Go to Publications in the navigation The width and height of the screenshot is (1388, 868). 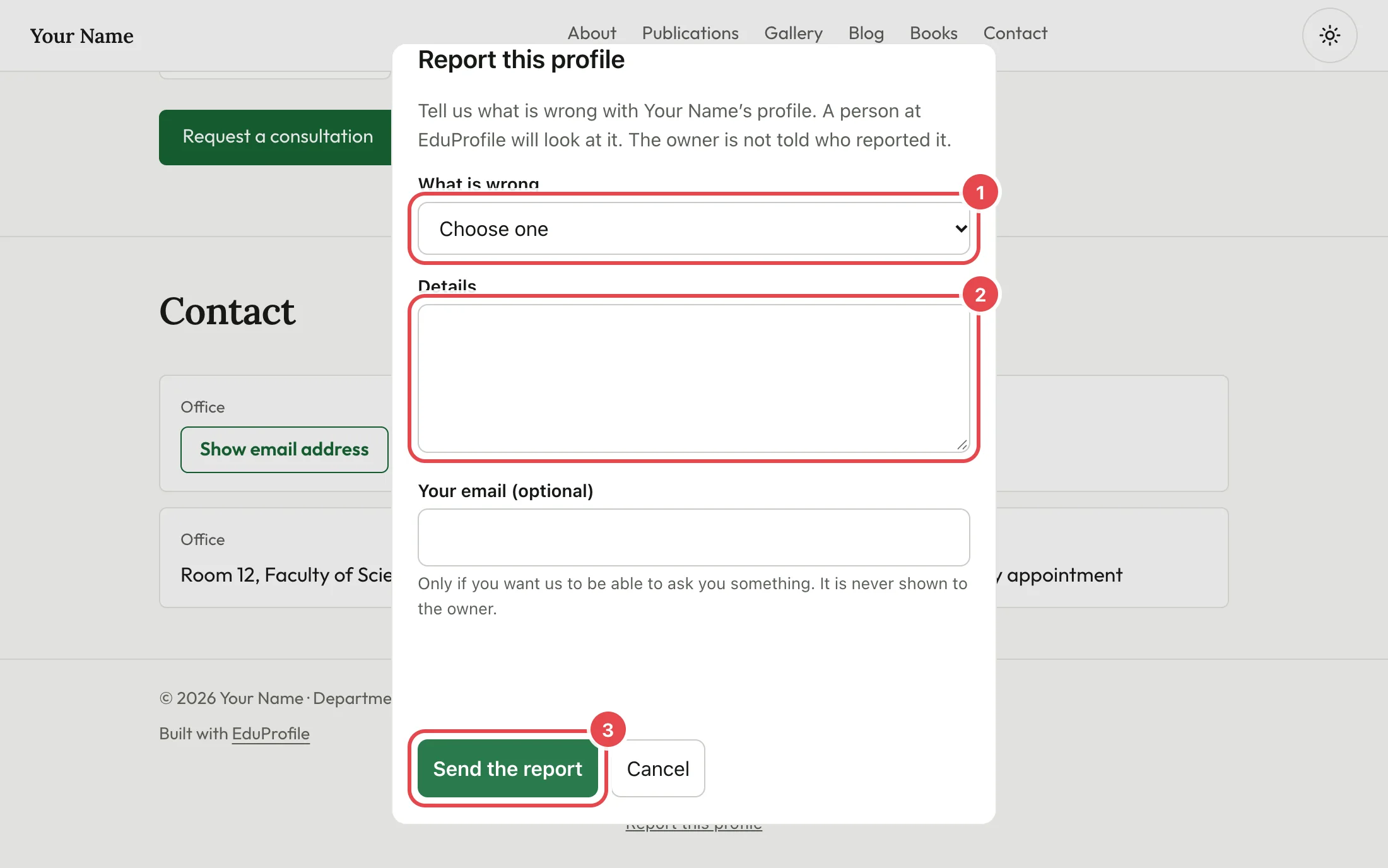click(x=690, y=33)
